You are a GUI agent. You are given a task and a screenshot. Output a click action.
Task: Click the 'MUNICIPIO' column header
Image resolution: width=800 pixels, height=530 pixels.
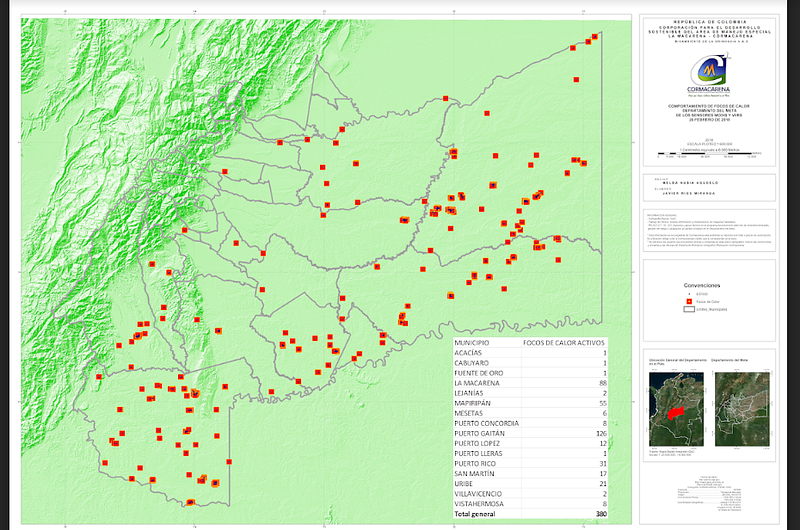pyautogui.click(x=471, y=343)
